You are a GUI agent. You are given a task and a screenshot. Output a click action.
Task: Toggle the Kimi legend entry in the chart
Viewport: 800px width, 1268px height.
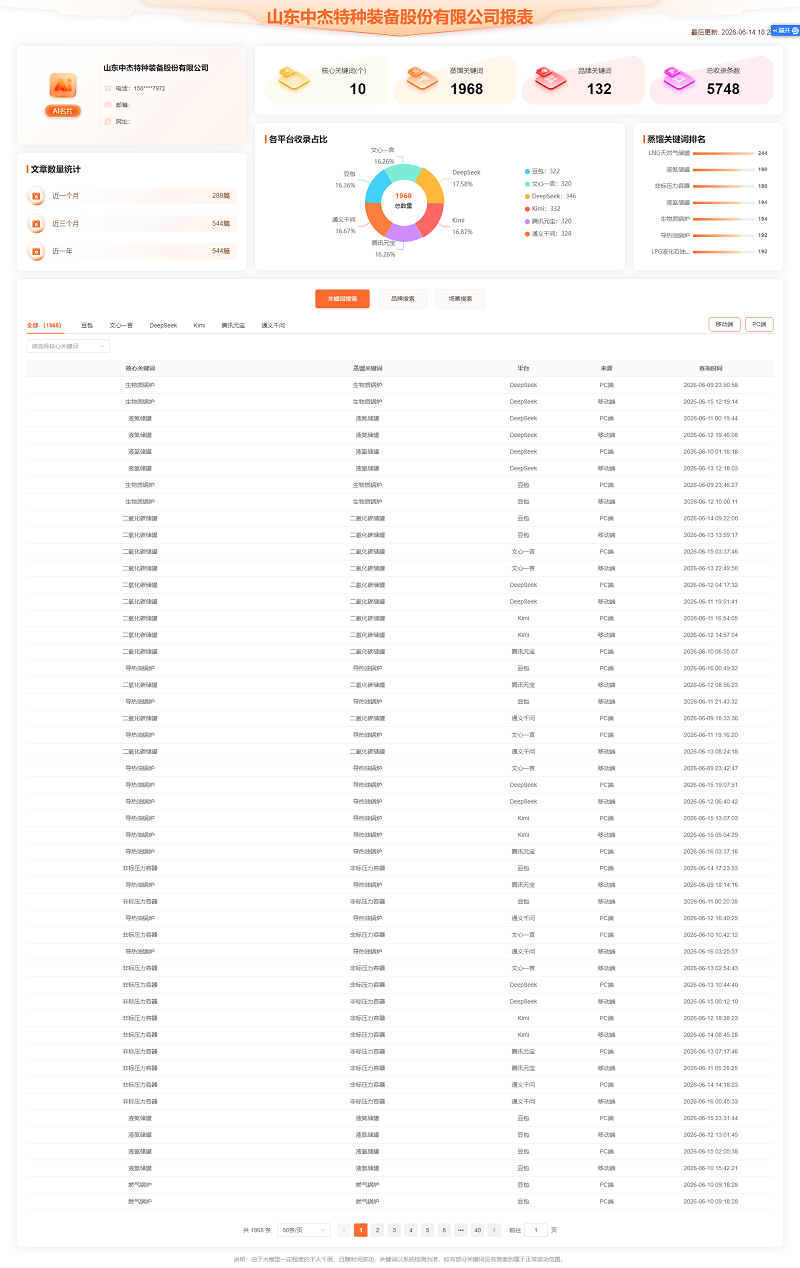542,208
